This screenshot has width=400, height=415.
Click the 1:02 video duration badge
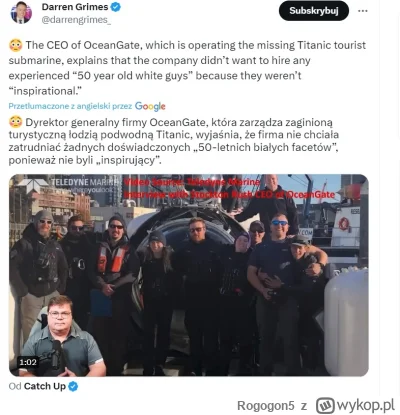tap(28, 362)
